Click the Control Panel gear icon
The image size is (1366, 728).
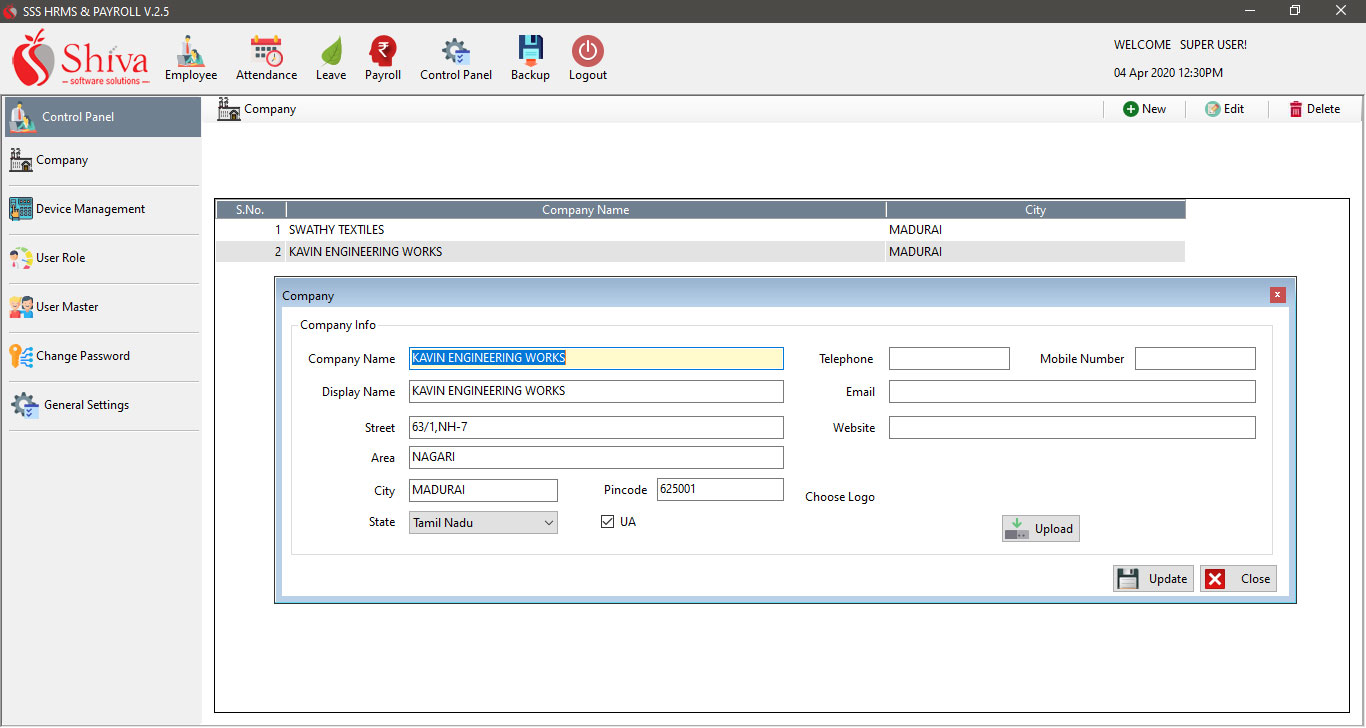pos(456,51)
